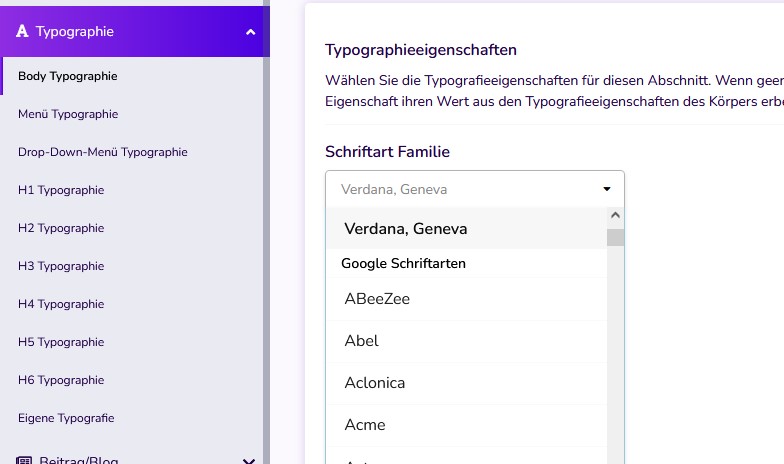The image size is (784, 464).
Task: Click the Schriftart Familie label
Action: [387, 152]
